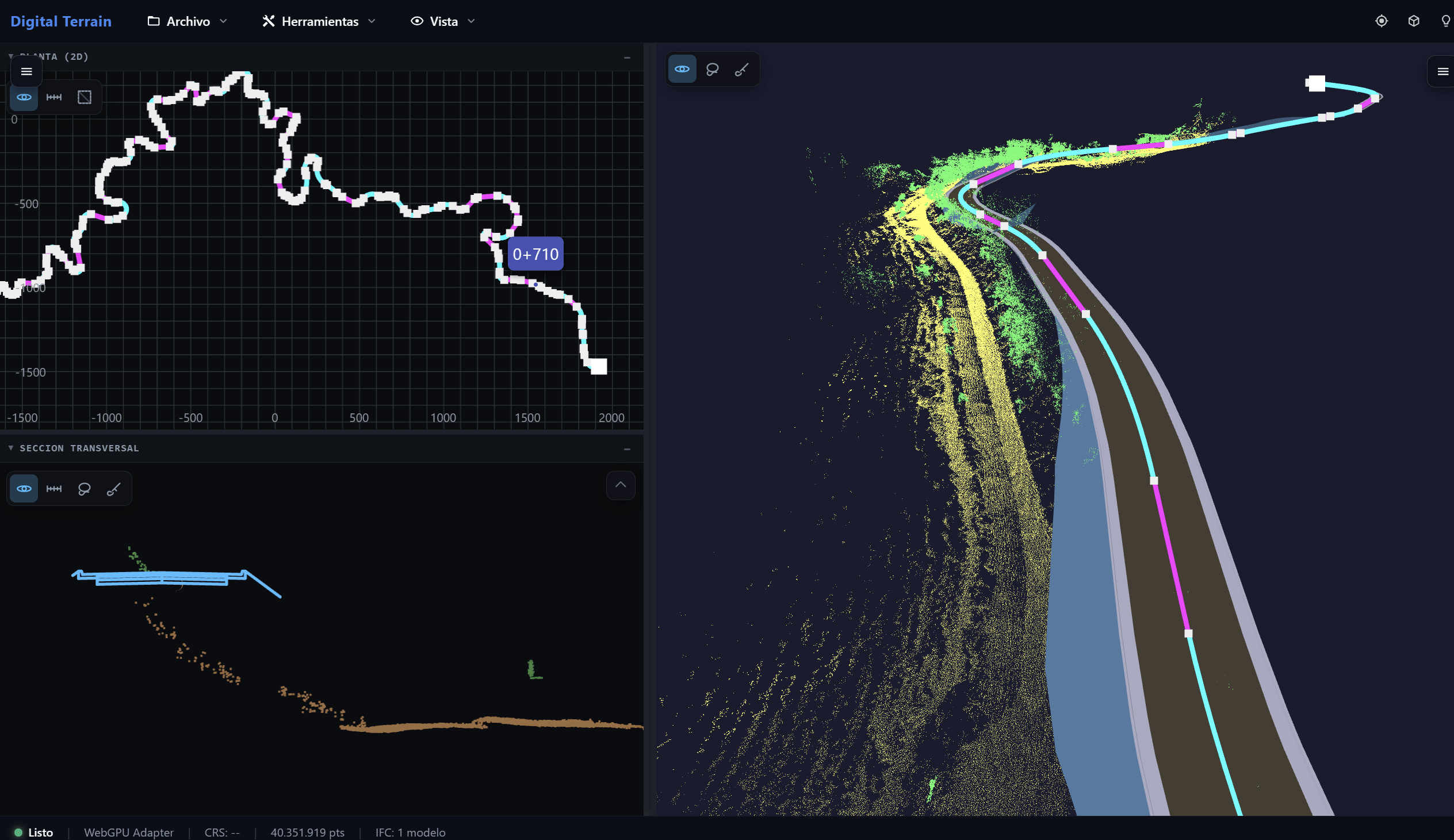1454x840 pixels.
Task: Click the alignment end square marker in plan view
Action: coord(599,366)
